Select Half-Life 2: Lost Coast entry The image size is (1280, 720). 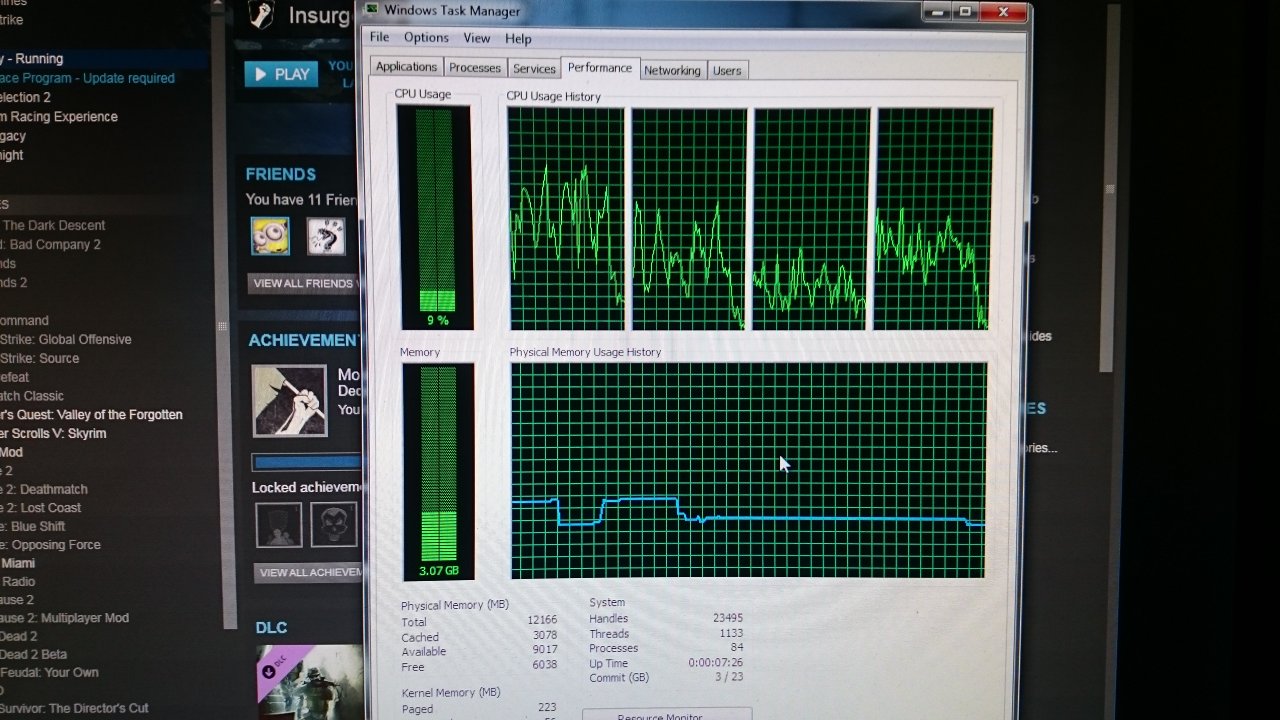click(x=41, y=507)
